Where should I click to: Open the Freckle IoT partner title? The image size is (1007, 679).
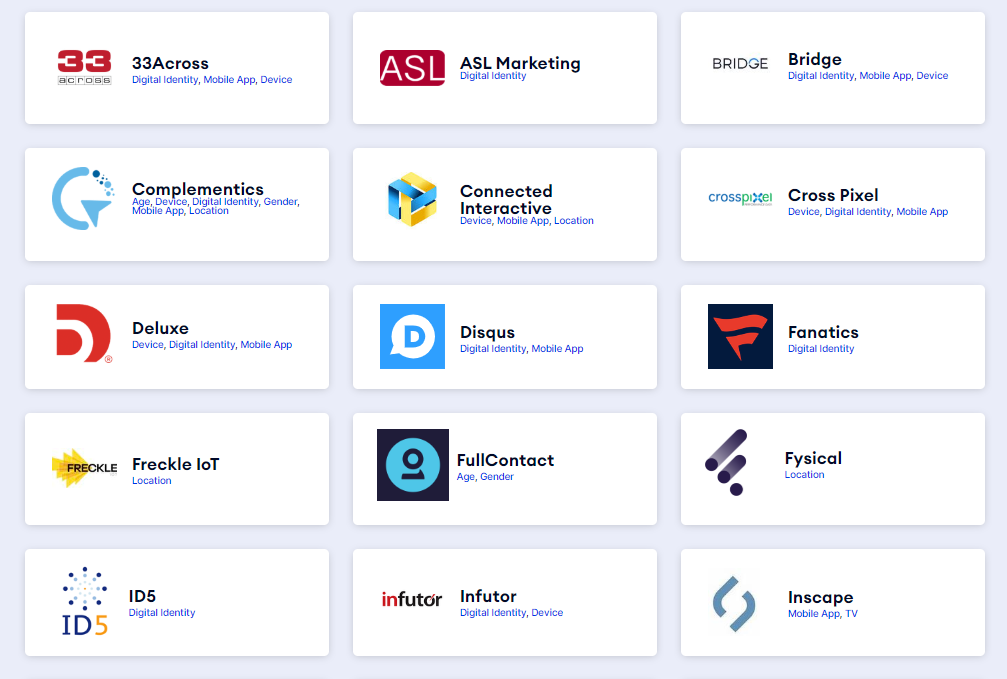pos(175,464)
